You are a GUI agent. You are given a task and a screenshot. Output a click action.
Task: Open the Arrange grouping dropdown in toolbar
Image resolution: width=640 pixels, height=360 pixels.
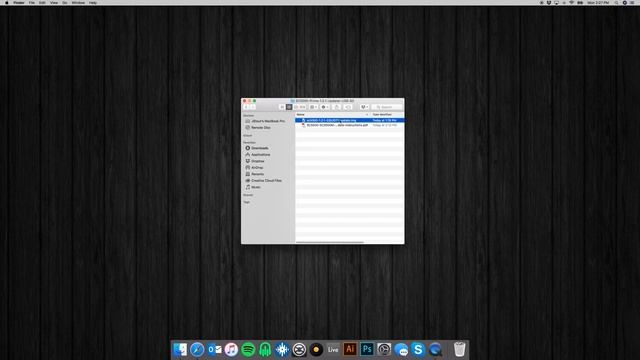click(313, 107)
